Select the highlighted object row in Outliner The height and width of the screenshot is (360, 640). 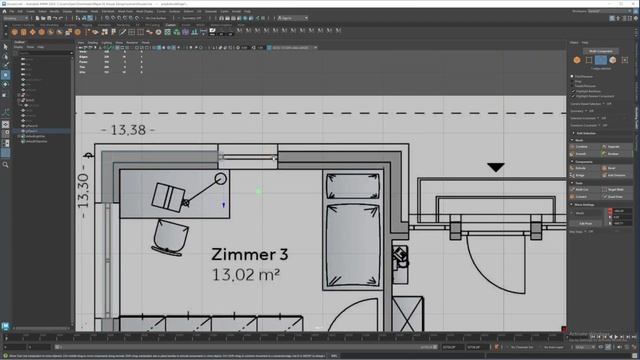(x=42, y=131)
